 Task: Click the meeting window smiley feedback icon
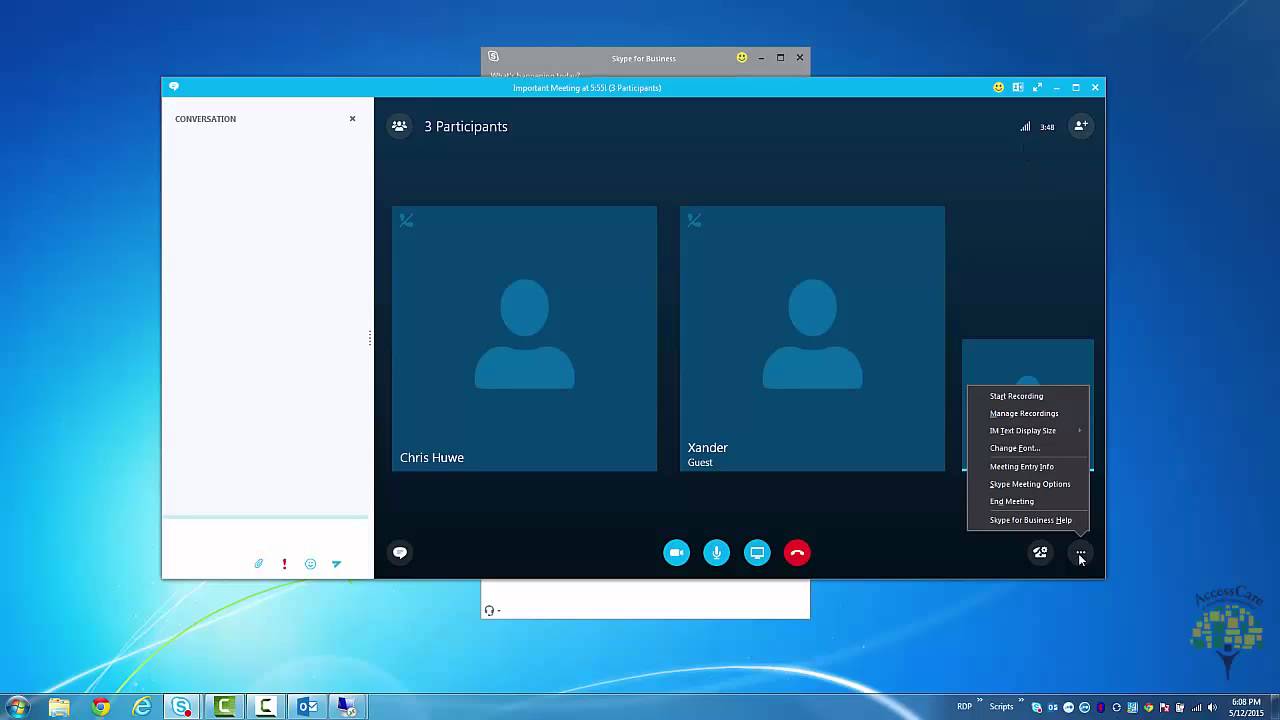(998, 88)
